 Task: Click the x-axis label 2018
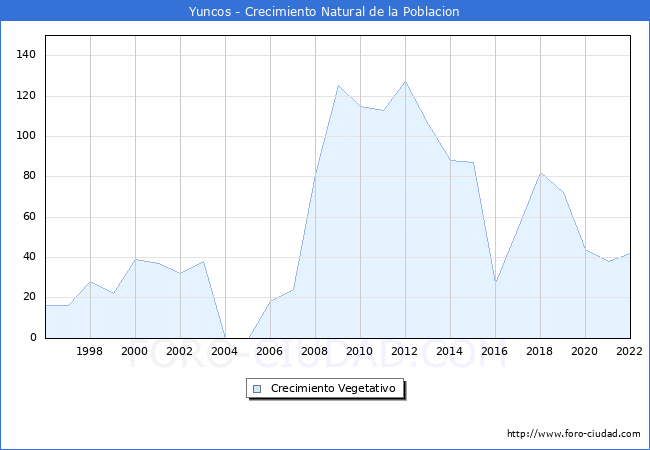539,351
